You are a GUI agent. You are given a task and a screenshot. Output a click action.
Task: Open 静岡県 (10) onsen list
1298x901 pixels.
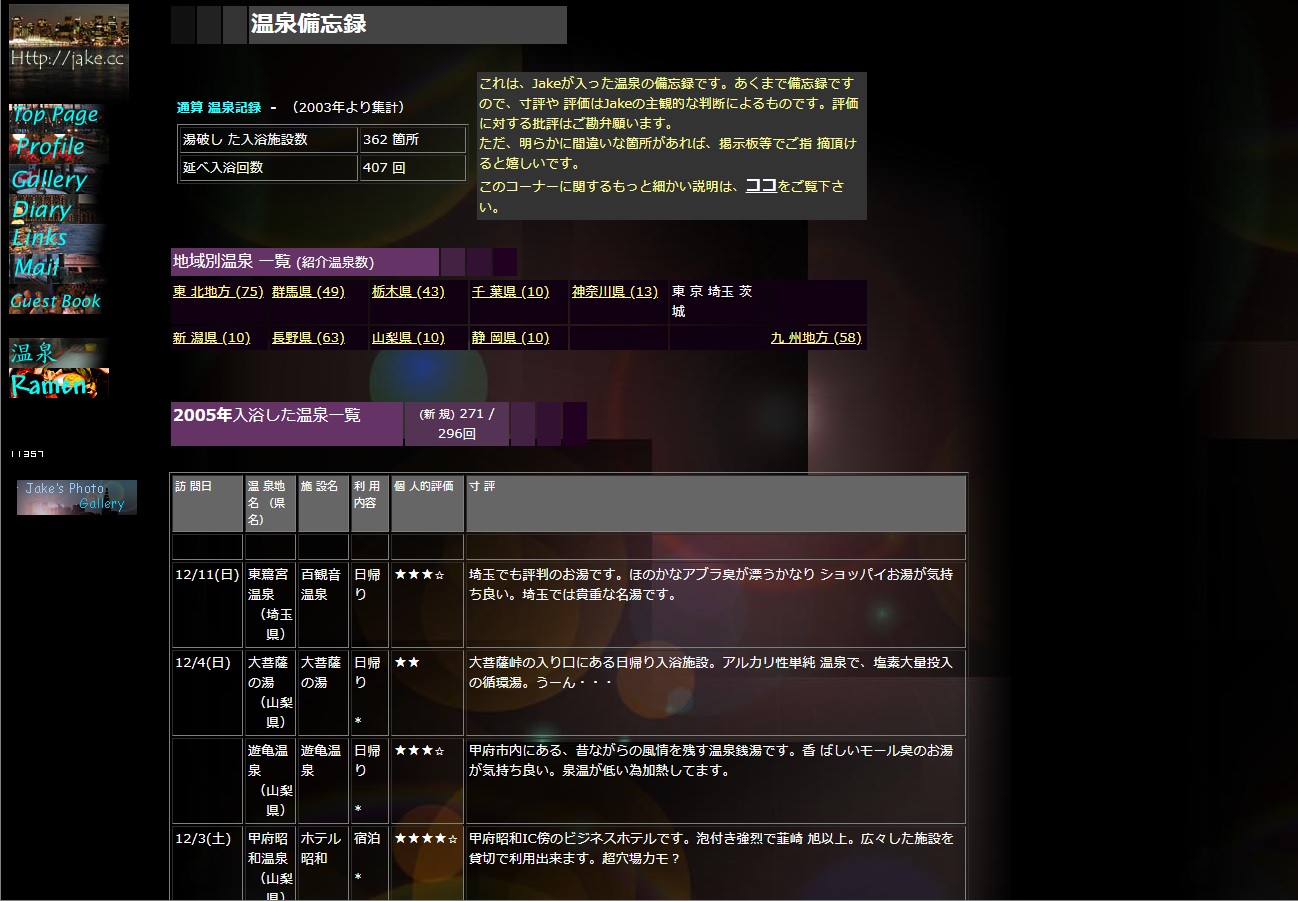(x=510, y=338)
